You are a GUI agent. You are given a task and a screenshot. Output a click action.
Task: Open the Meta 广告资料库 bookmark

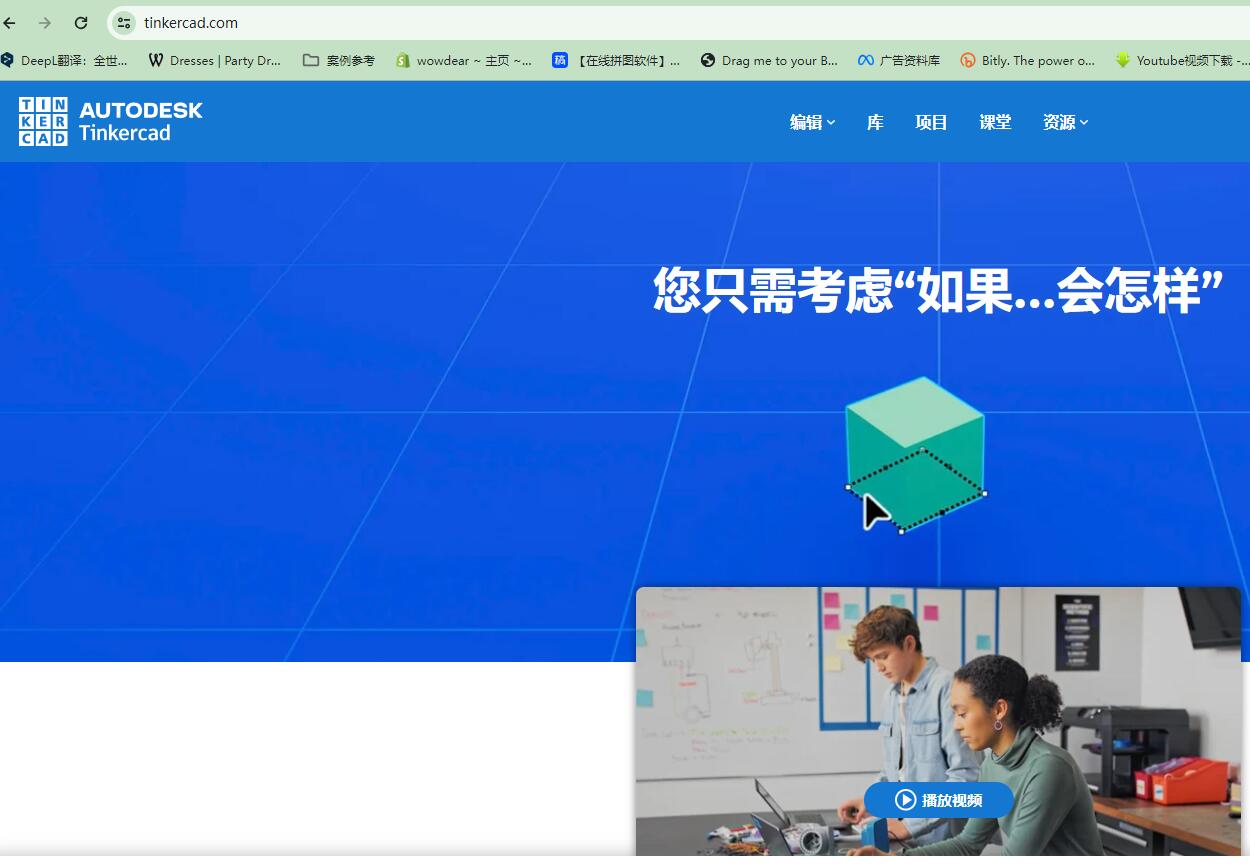(898, 61)
